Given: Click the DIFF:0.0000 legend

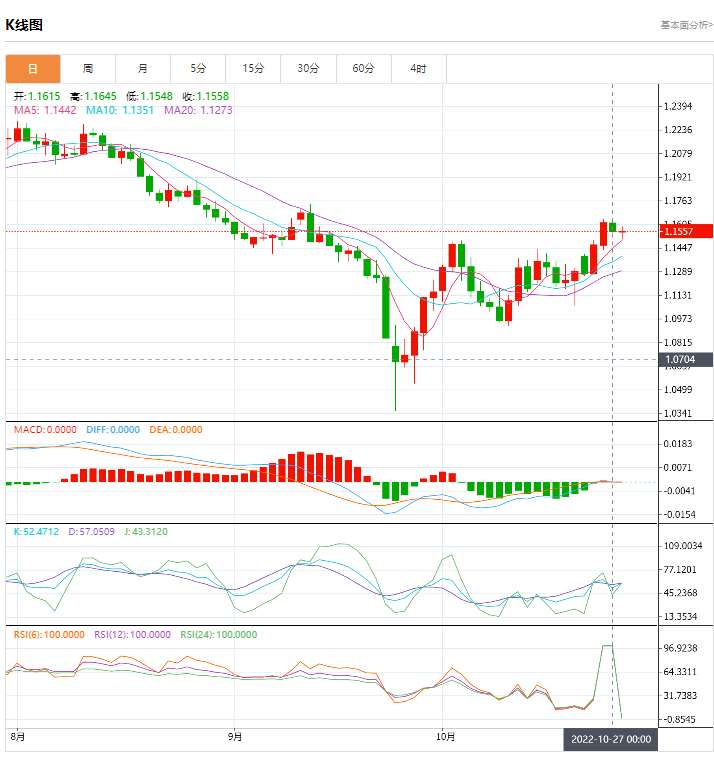Looking at the screenshot, I should 113,430.
